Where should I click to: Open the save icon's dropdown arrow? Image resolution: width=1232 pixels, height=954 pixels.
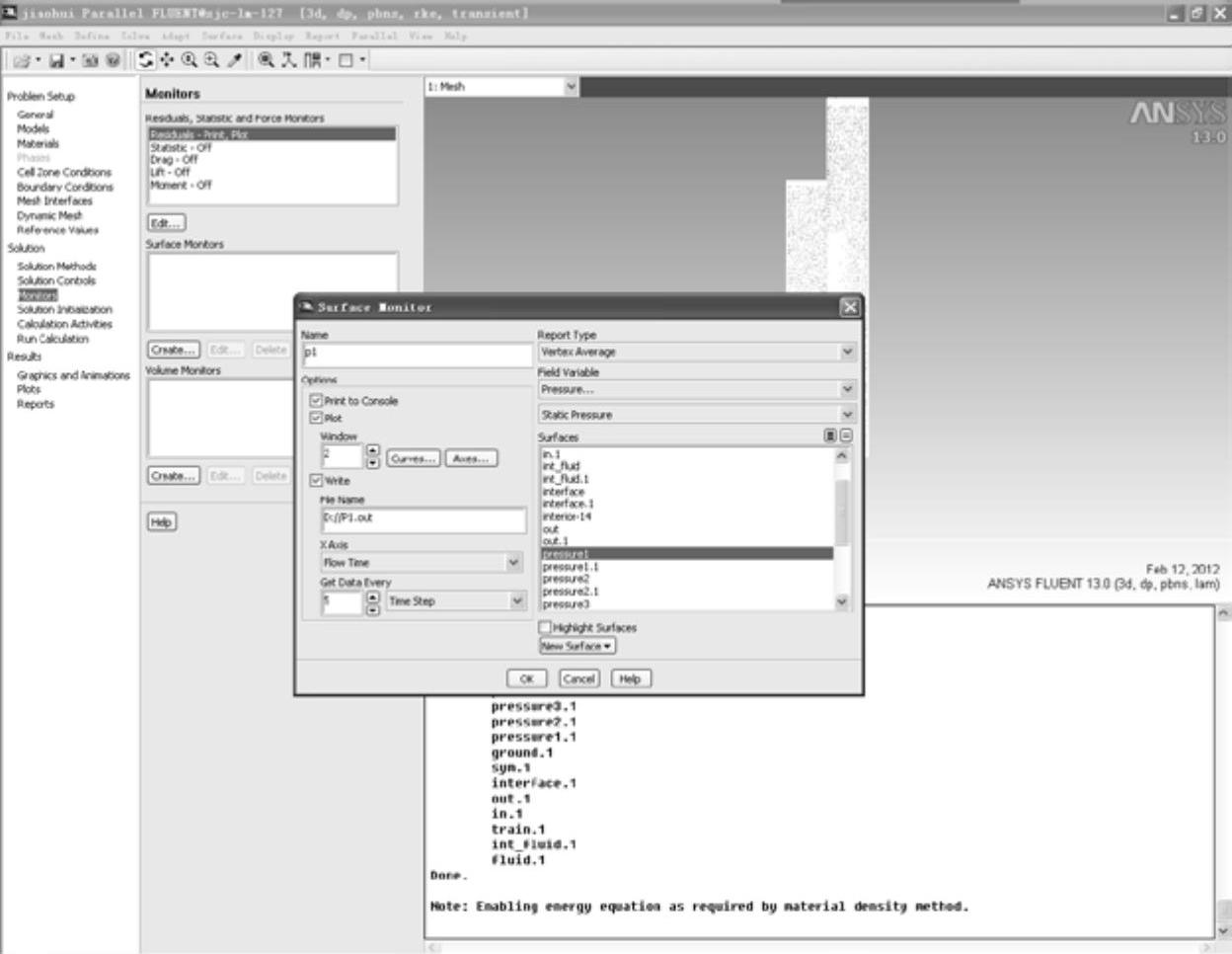pos(72,60)
